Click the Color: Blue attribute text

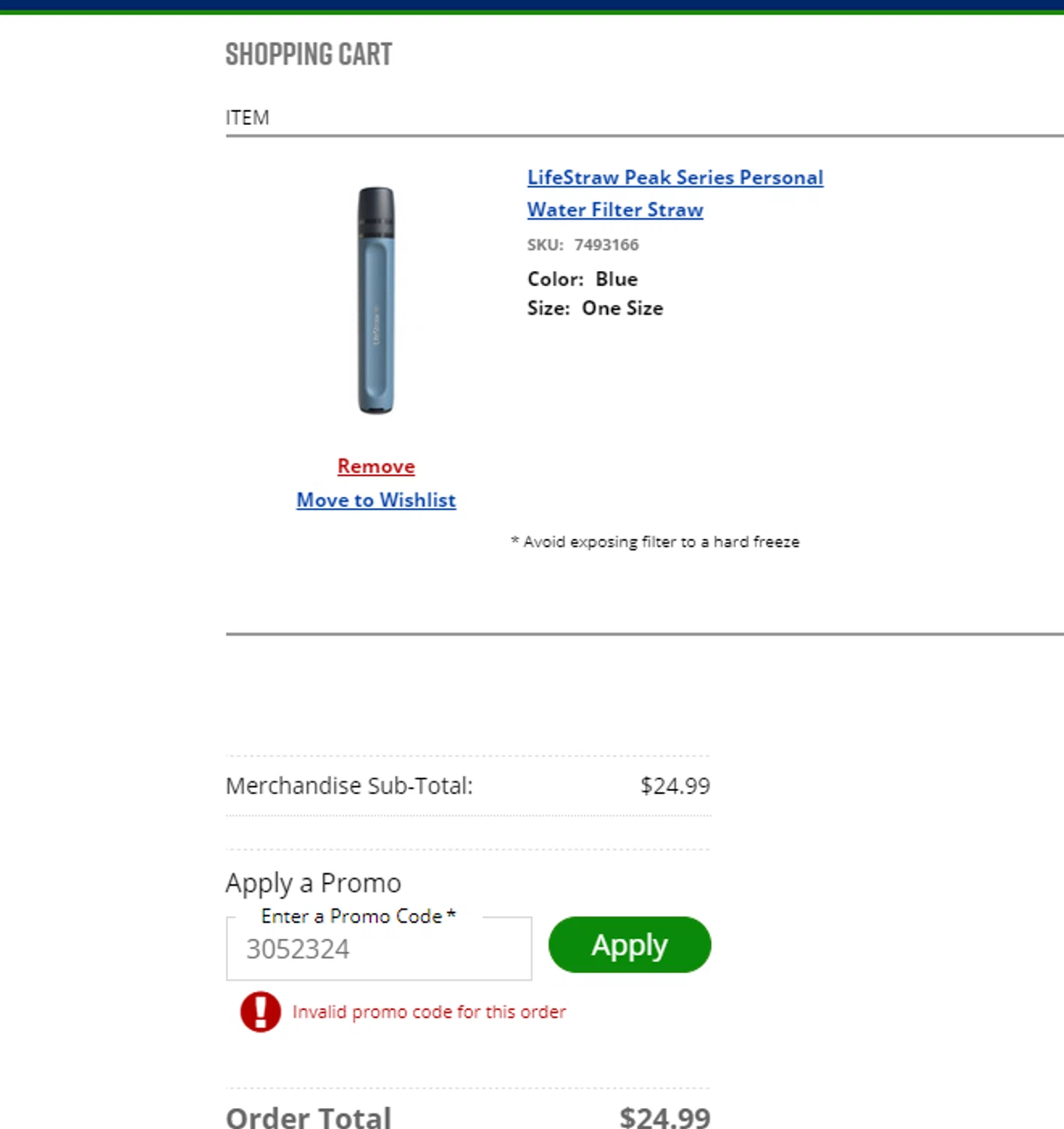point(582,279)
